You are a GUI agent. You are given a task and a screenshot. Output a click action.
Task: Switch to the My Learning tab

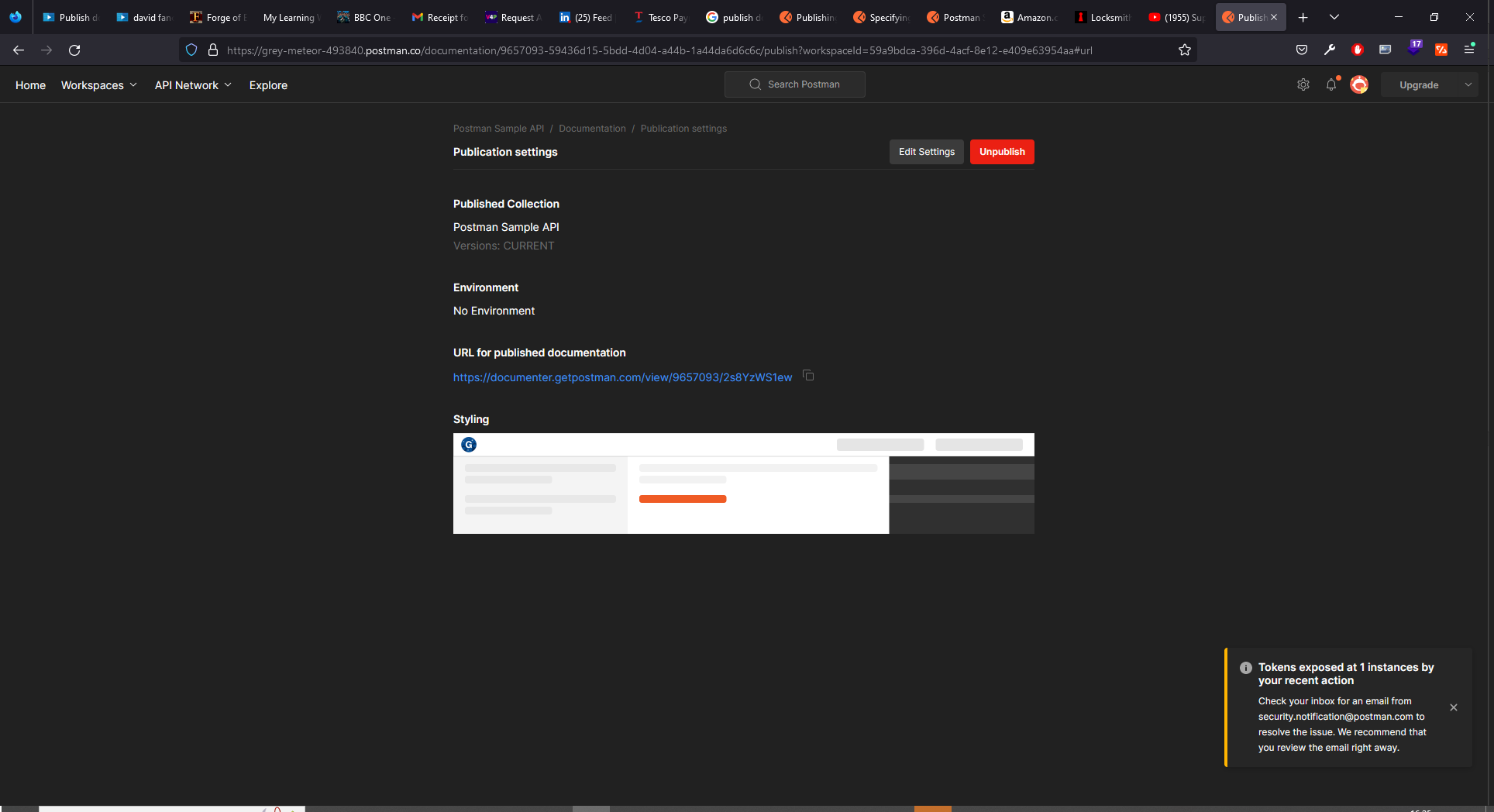pos(291,17)
